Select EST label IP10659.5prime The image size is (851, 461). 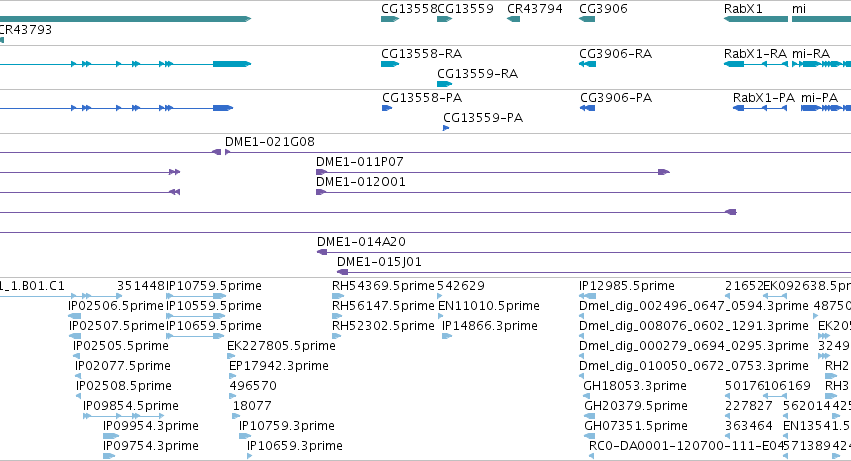pos(214,326)
